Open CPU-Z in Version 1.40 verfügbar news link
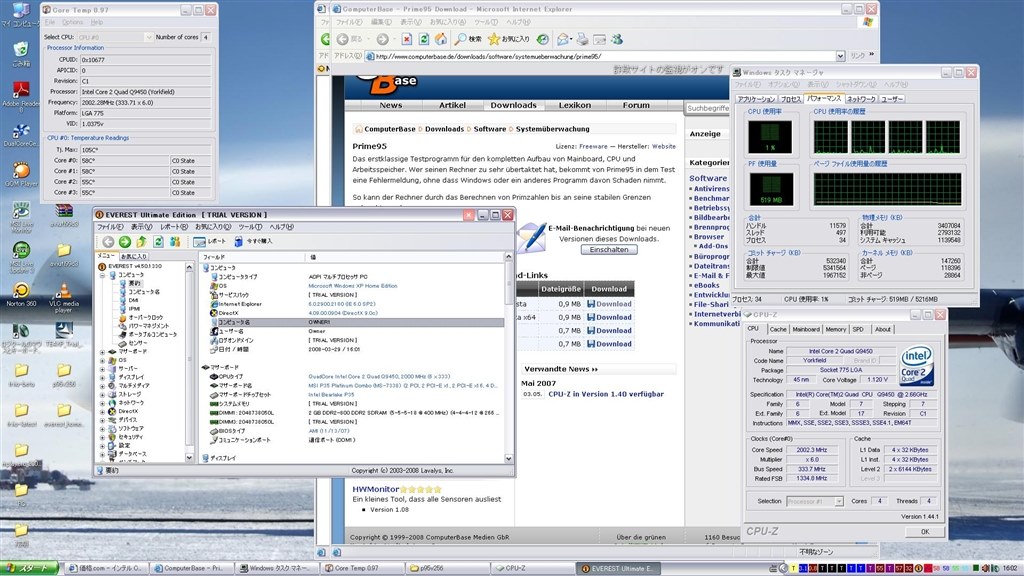Screen dimensions: 1024x576 606,394
